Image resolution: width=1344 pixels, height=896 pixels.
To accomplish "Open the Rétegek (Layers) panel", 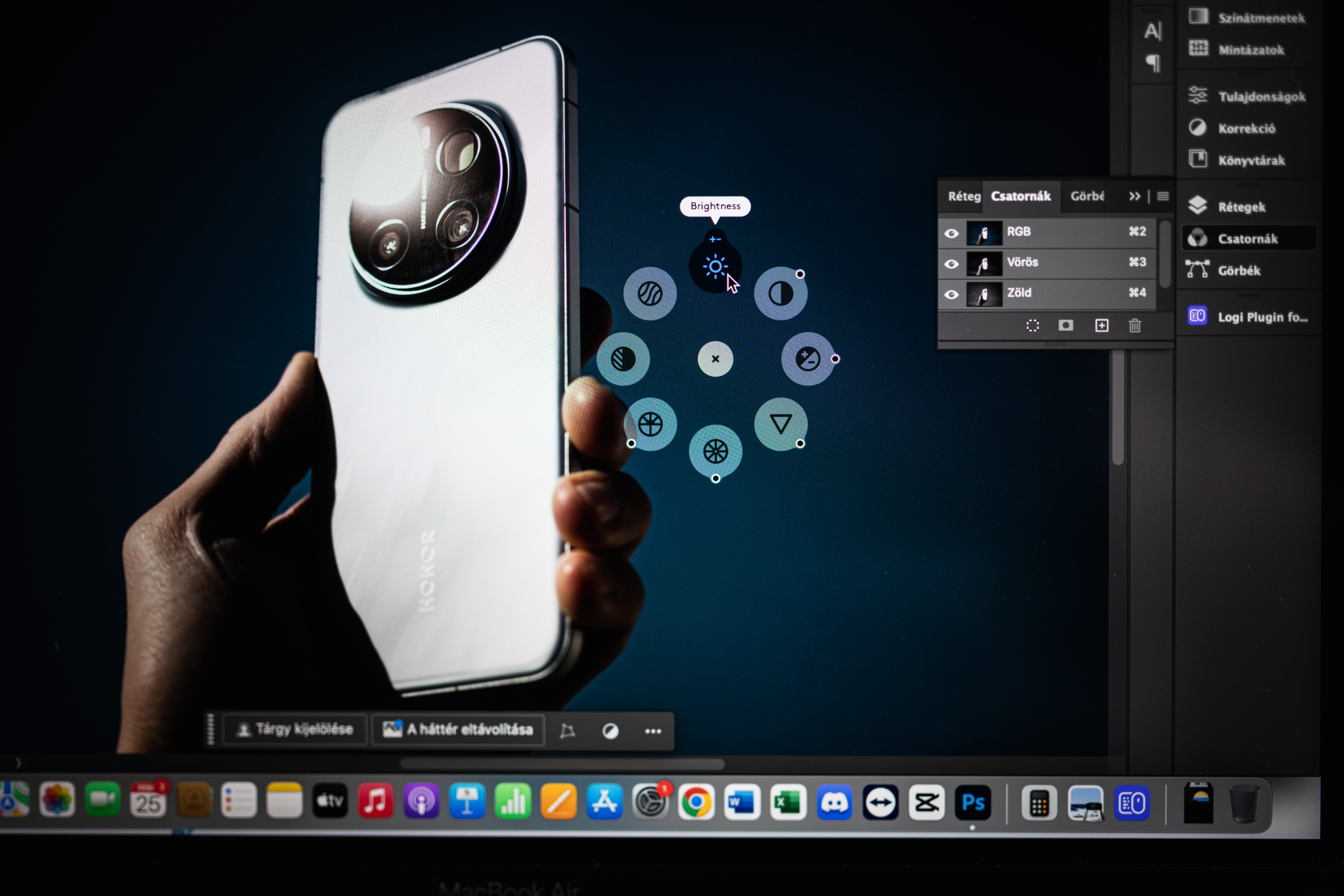I will click(1227, 206).
